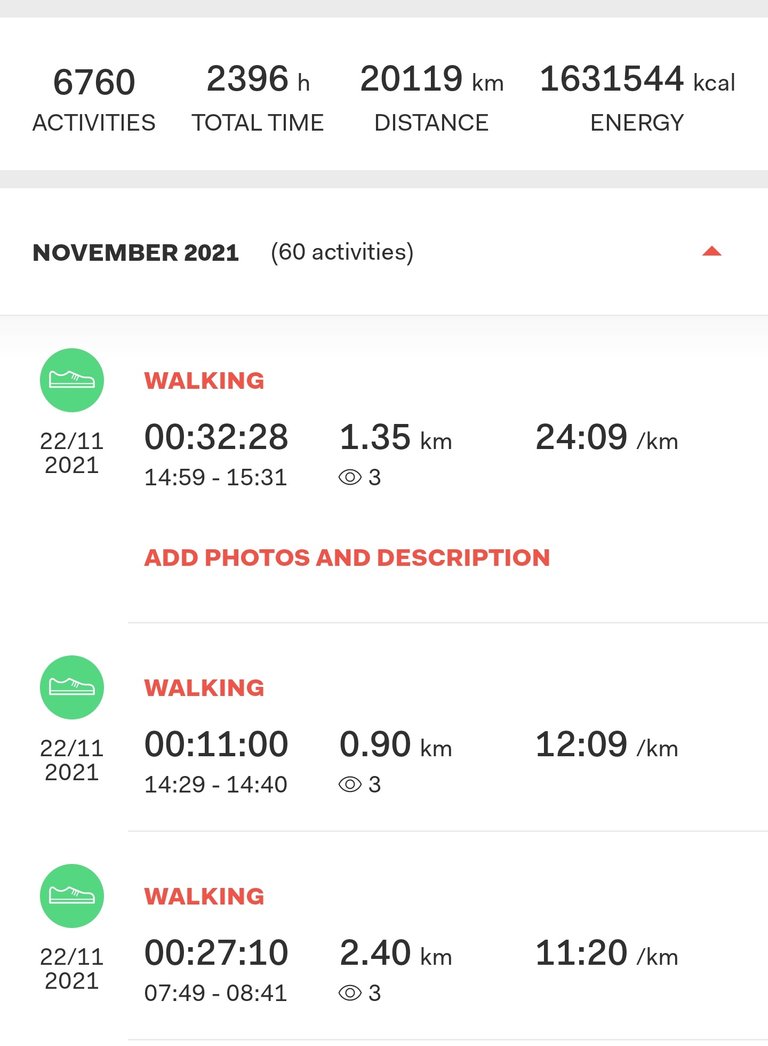Select the 1631544 kcal Energy stat

637,99
